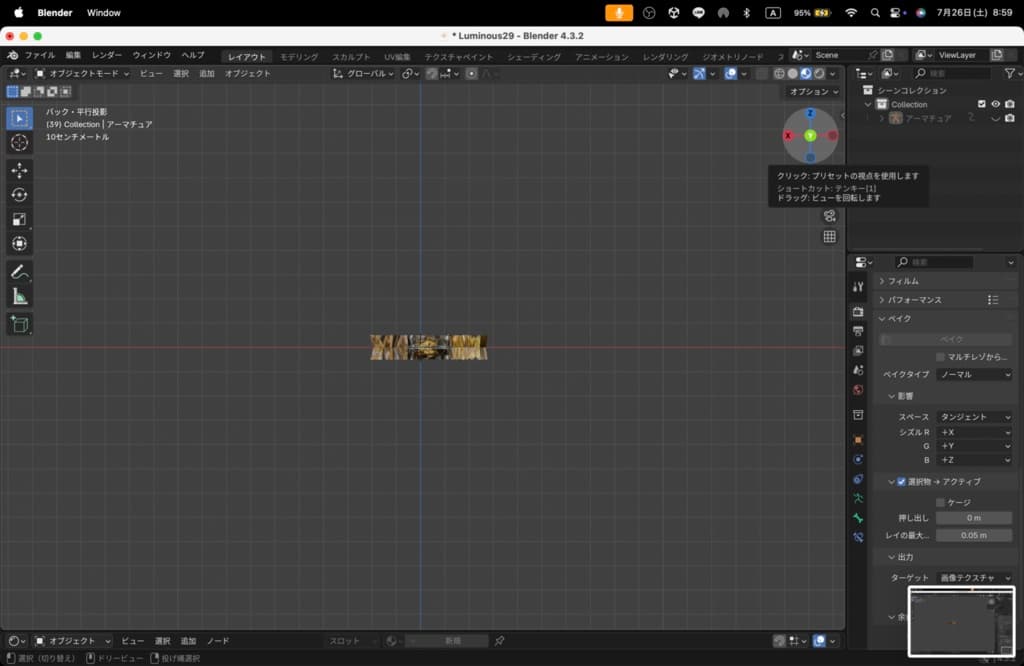The image size is (1024, 666).
Task: Select the 3D Cursor tool
Action: (x=19, y=142)
